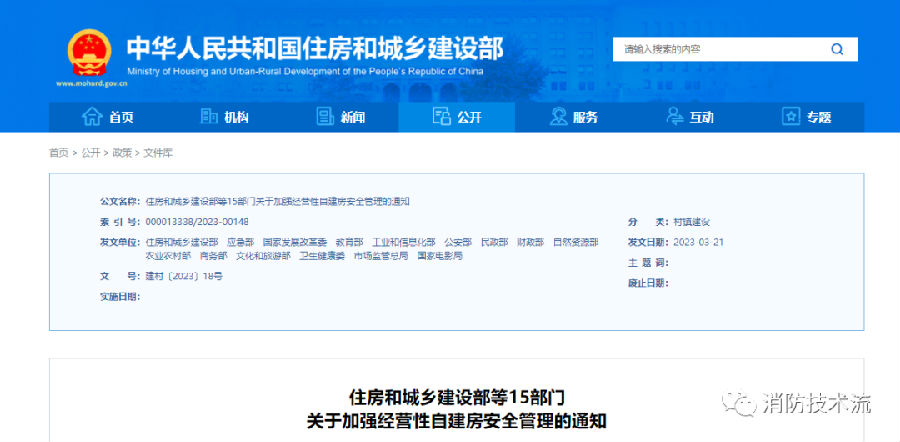Open the 公开 navigation tab
The width and height of the screenshot is (900, 442).
click(x=457, y=117)
